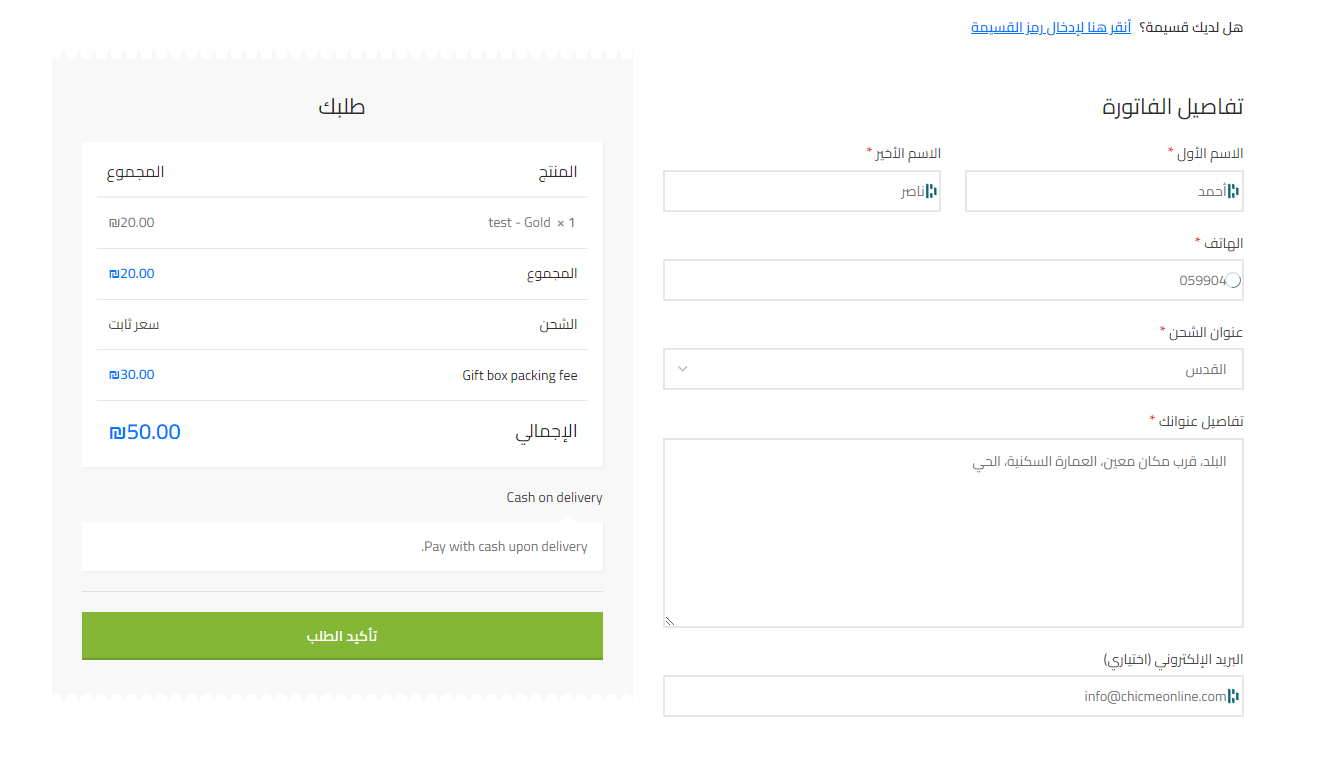The image size is (1331, 757).
Task: Expand the shipping address dropdown arrow
Action: coord(683,369)
